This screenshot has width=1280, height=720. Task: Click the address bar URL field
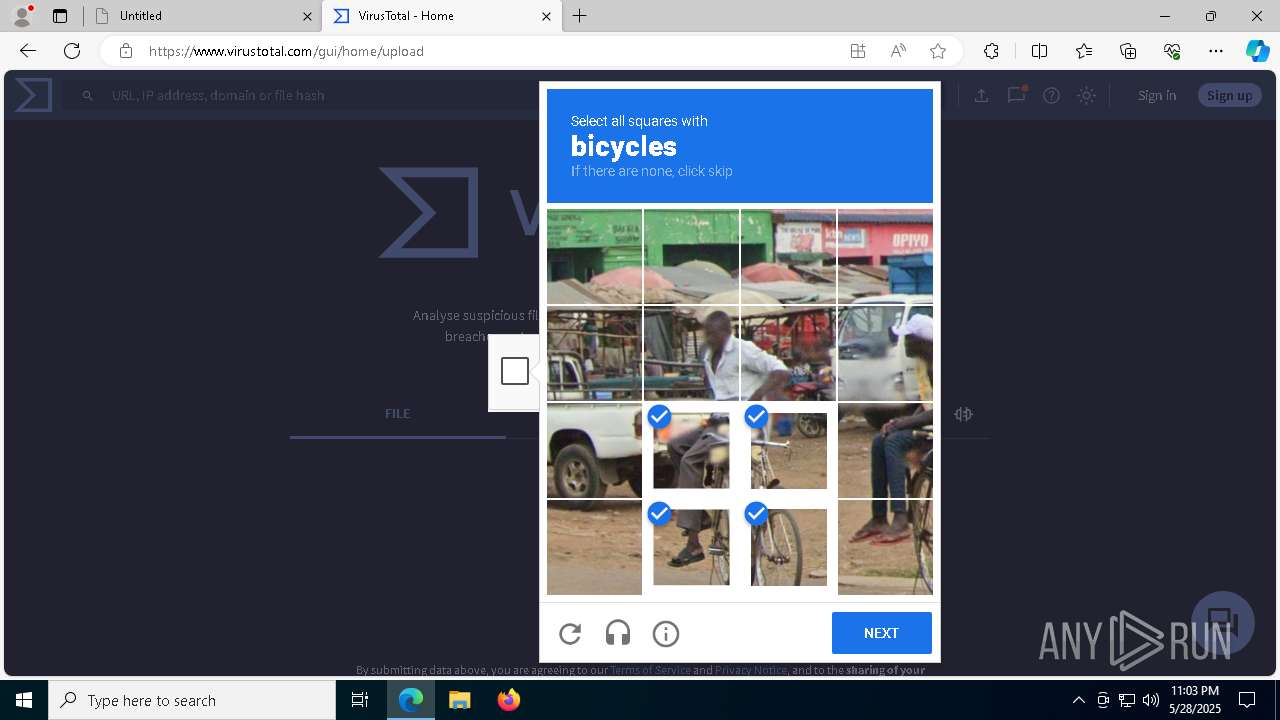pyautogui.click(x=490, y=51)
